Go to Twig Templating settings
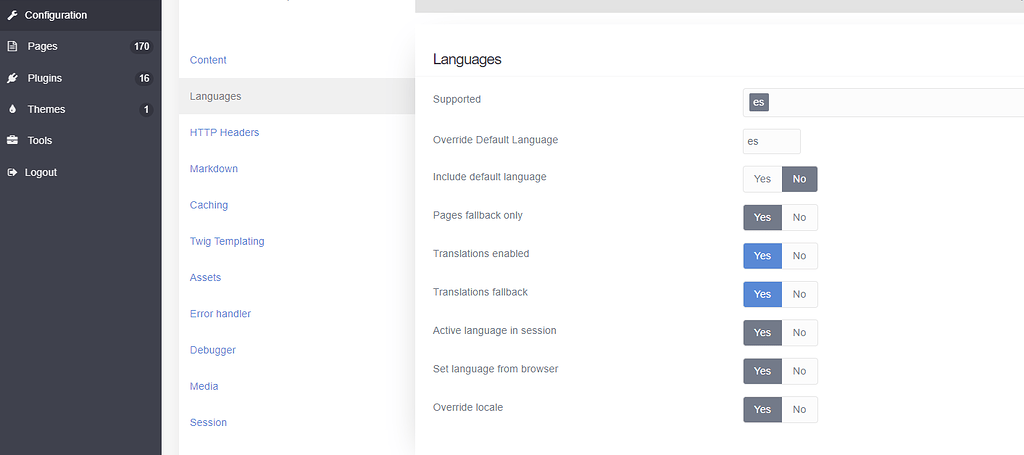This screenshot has height=455, width=1024. 227,241
